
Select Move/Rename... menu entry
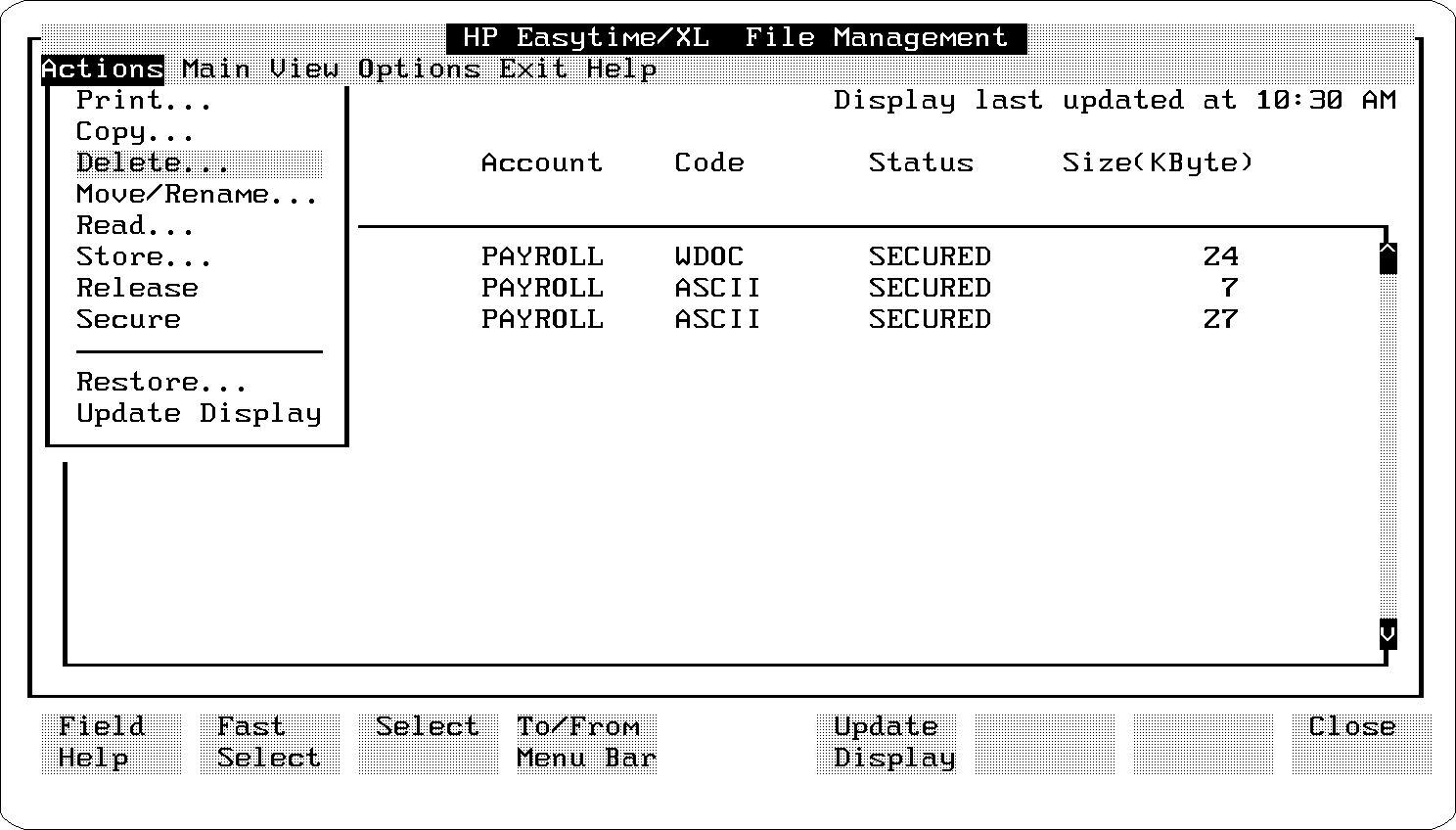(x=197, y=195)
